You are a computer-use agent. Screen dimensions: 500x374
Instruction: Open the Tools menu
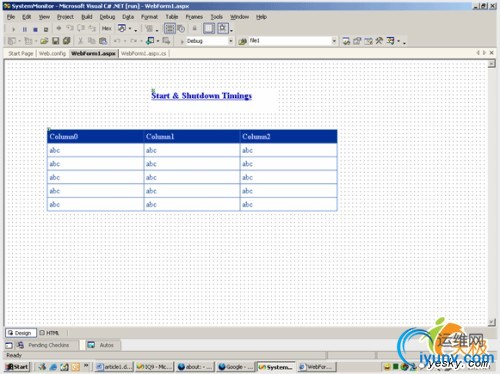pyautogui.click(x=216, y=17)
